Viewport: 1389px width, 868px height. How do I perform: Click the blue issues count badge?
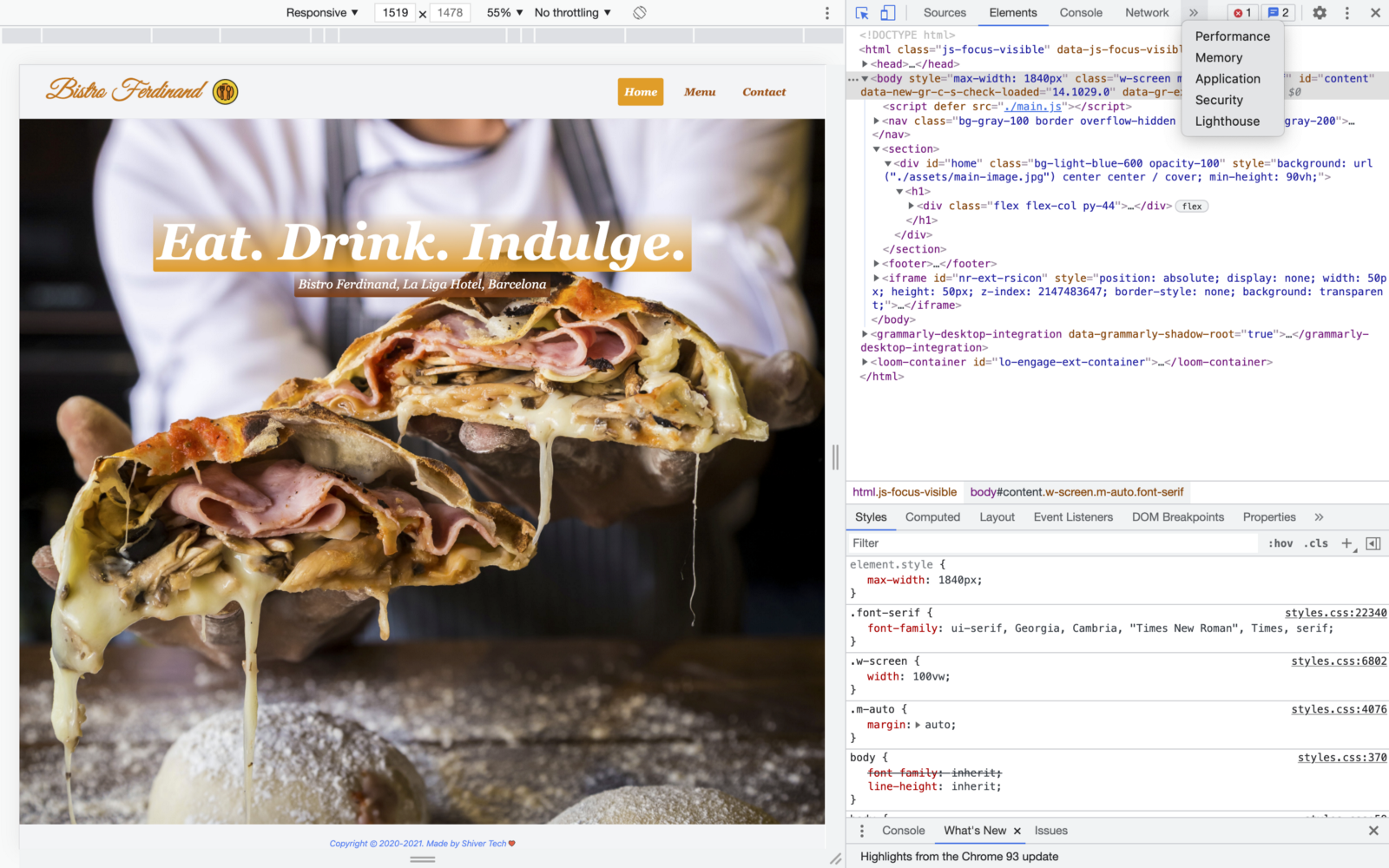pyautogui.click(x=1279, y=13)
